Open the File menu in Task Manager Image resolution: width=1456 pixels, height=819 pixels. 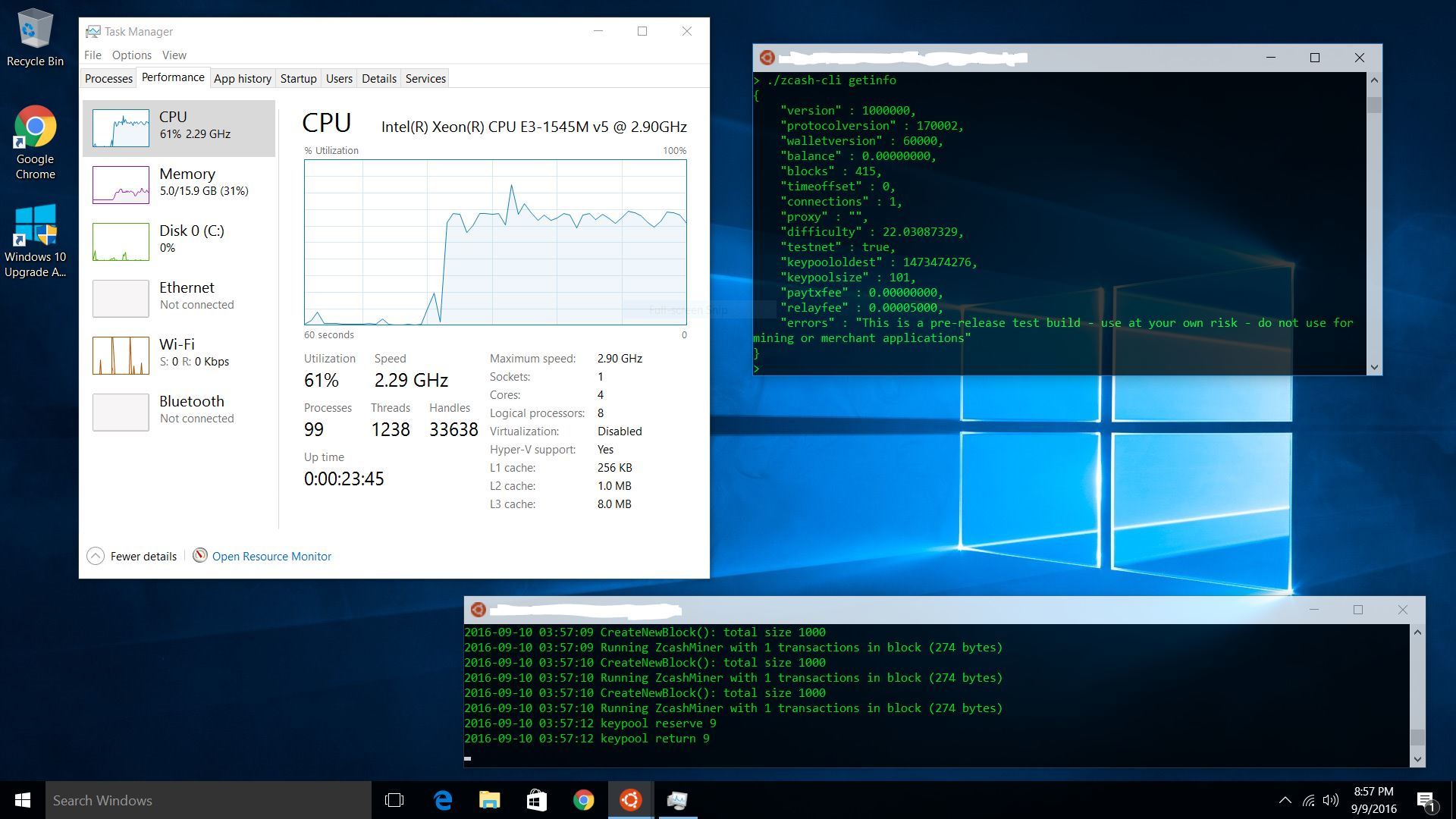93,55
